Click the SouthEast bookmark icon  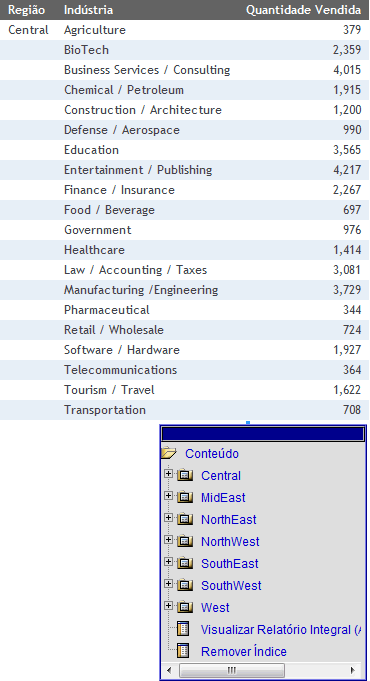tap(185, 563)
